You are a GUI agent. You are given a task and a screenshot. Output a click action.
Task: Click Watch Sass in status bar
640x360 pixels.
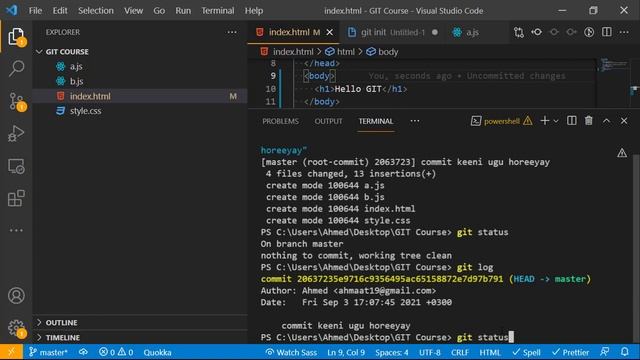click(x=291, y=352)
